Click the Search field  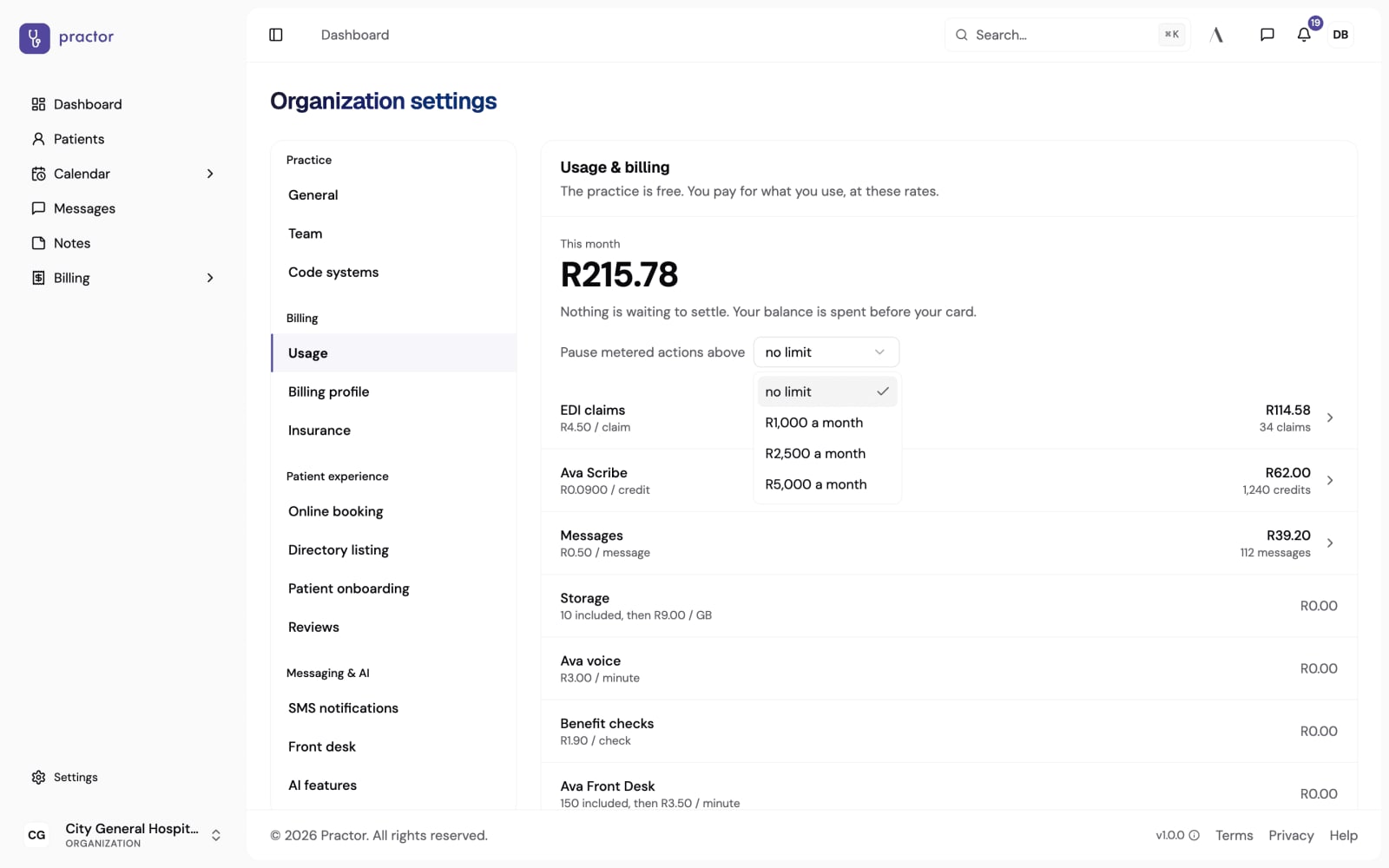click(1067, 35)
